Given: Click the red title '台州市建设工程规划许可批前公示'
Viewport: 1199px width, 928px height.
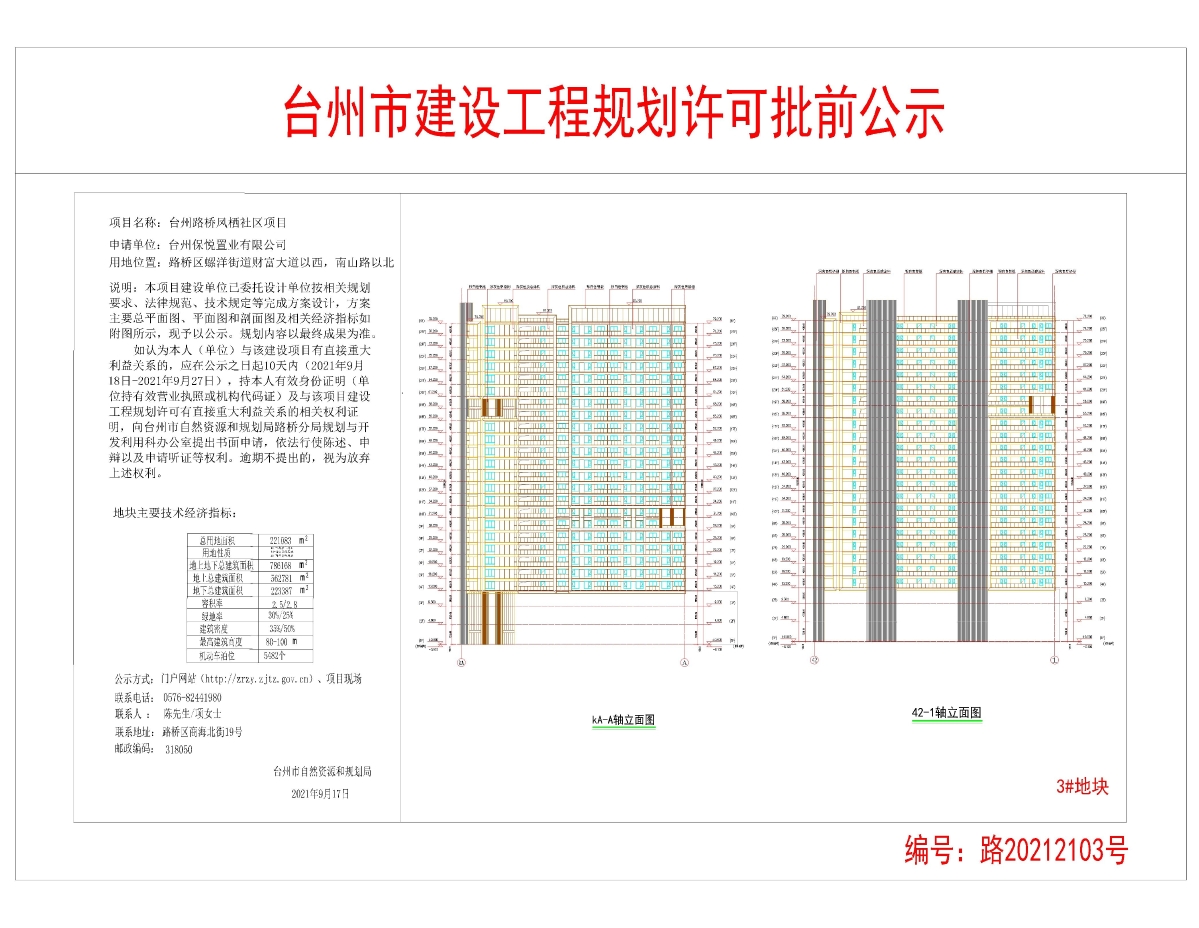Looking at the screenshot, I should pyautogui.click(x=613, y=112).
